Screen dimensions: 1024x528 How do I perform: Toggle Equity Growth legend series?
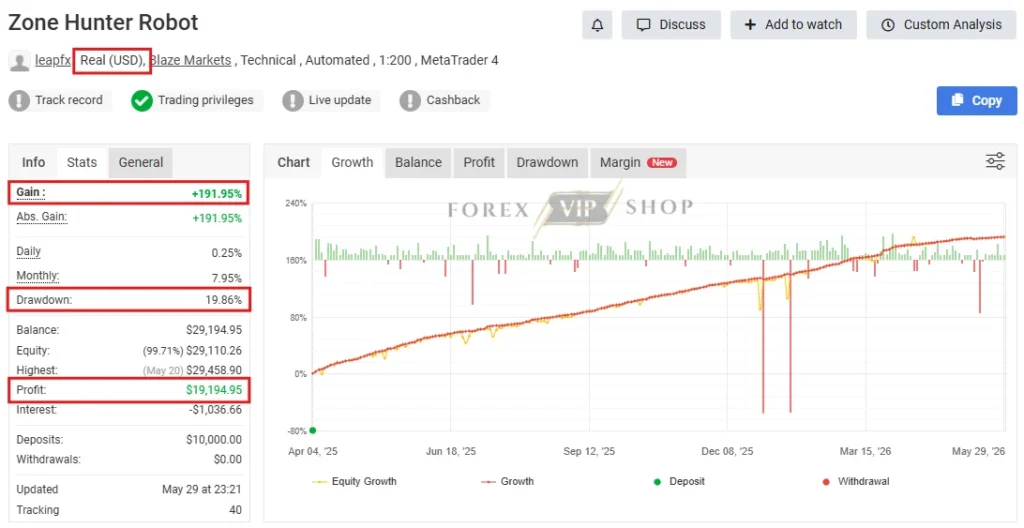(x=355, y=482)
